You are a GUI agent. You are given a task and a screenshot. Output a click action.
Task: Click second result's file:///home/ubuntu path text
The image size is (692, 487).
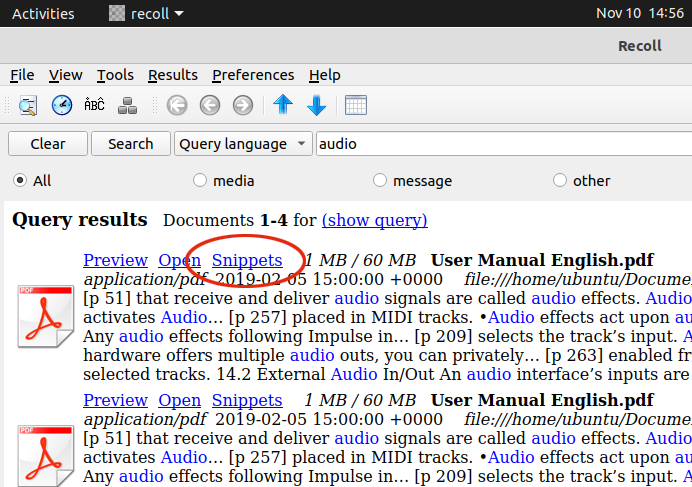(578, 419)
